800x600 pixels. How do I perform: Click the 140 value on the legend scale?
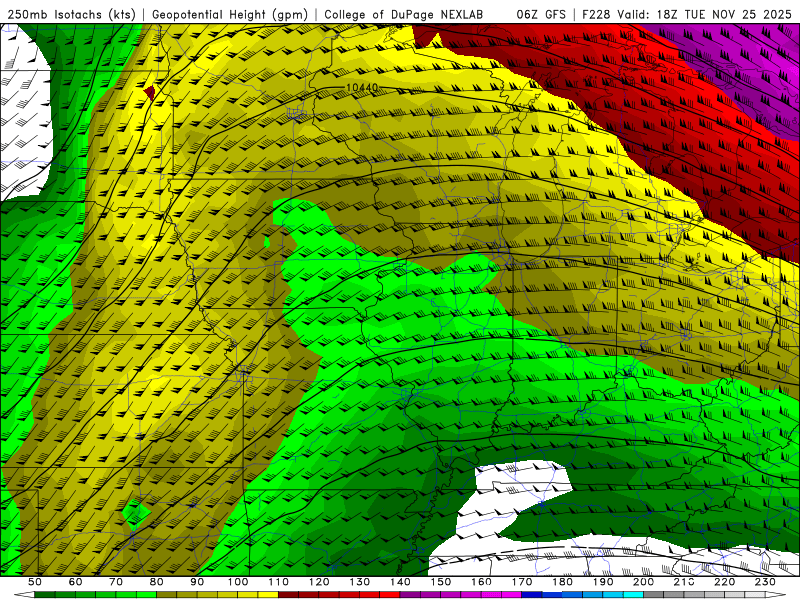tap(400, 582)
